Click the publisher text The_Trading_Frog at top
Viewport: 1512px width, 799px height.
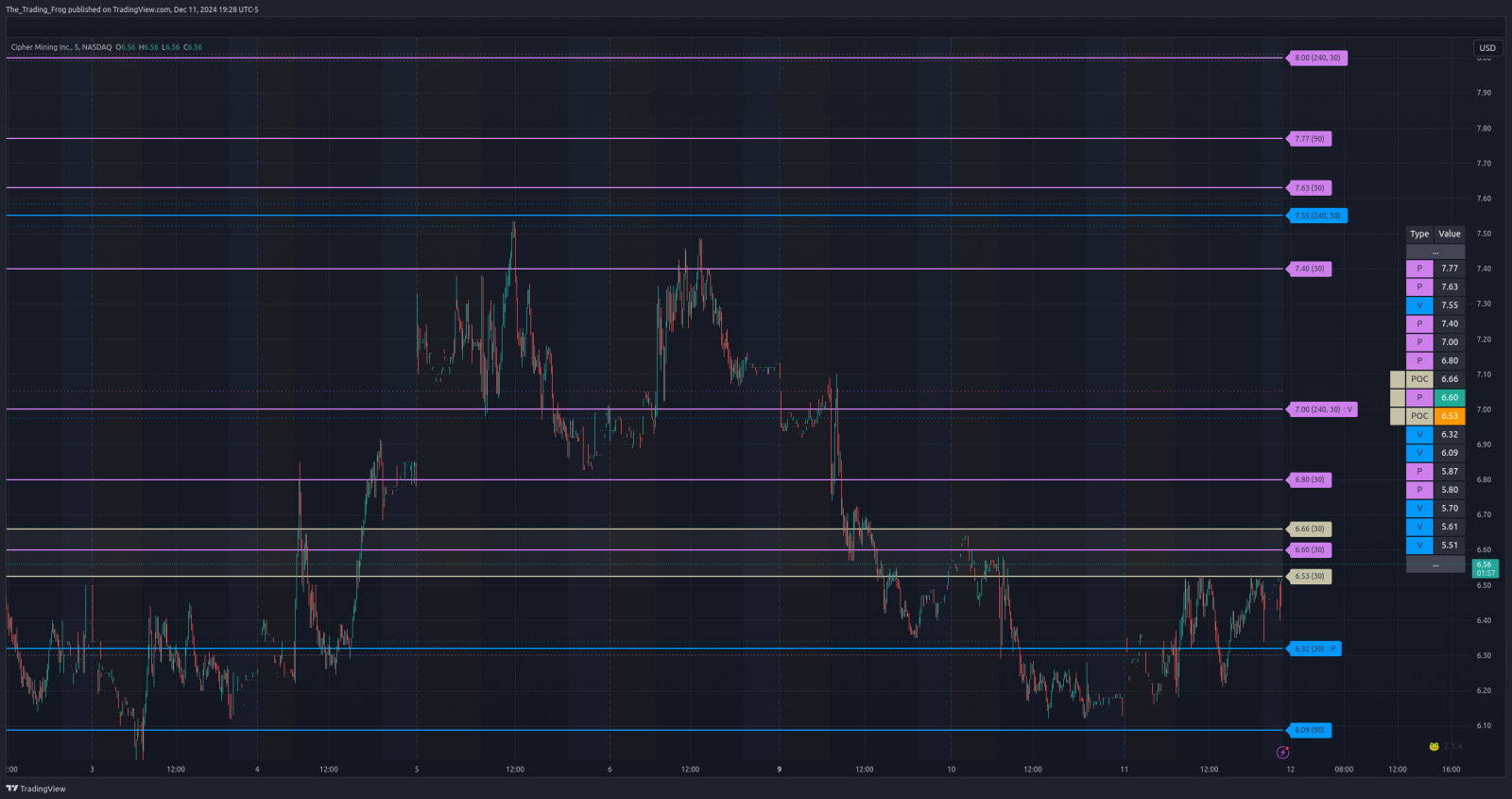36,9
